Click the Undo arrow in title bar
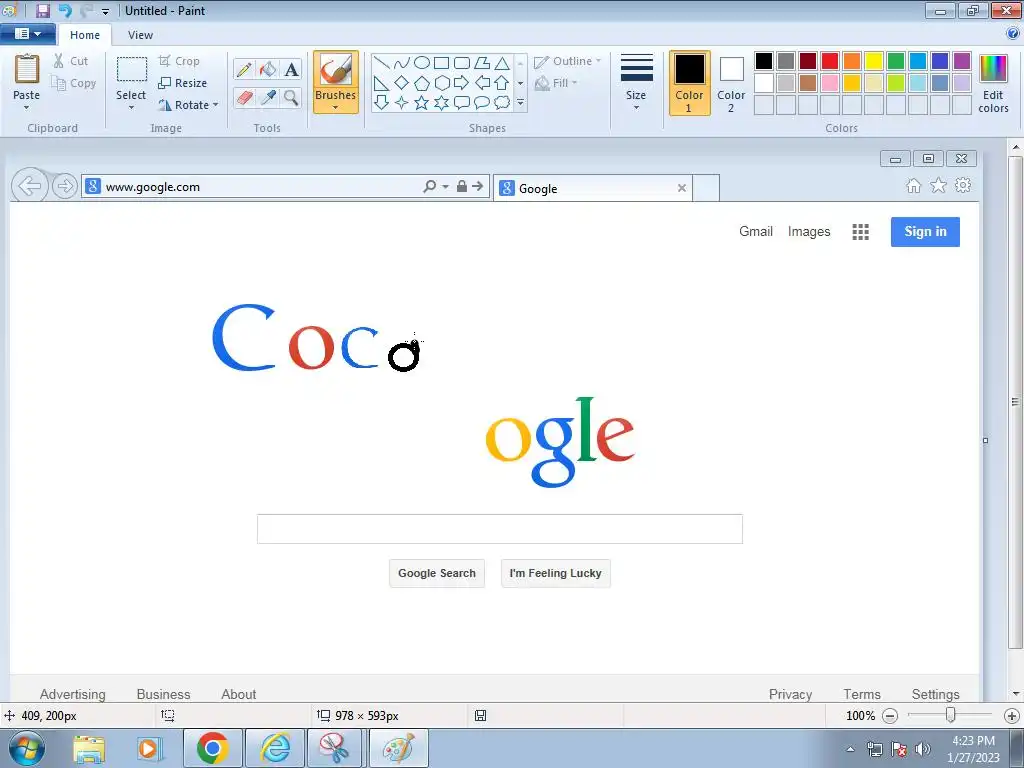This screenshot has width=1024, height=768. click(65, 10)
